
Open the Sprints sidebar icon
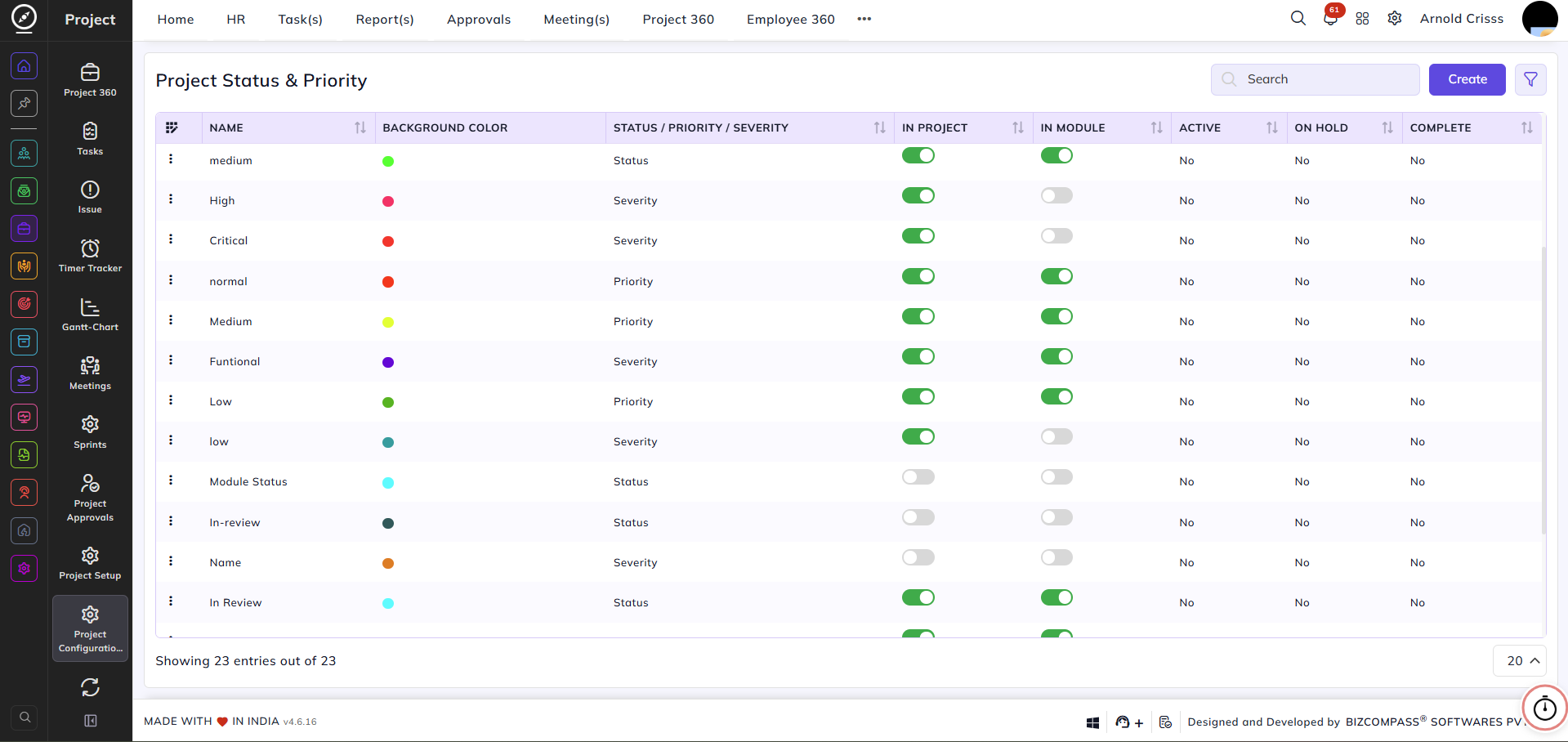coord(90,432)
